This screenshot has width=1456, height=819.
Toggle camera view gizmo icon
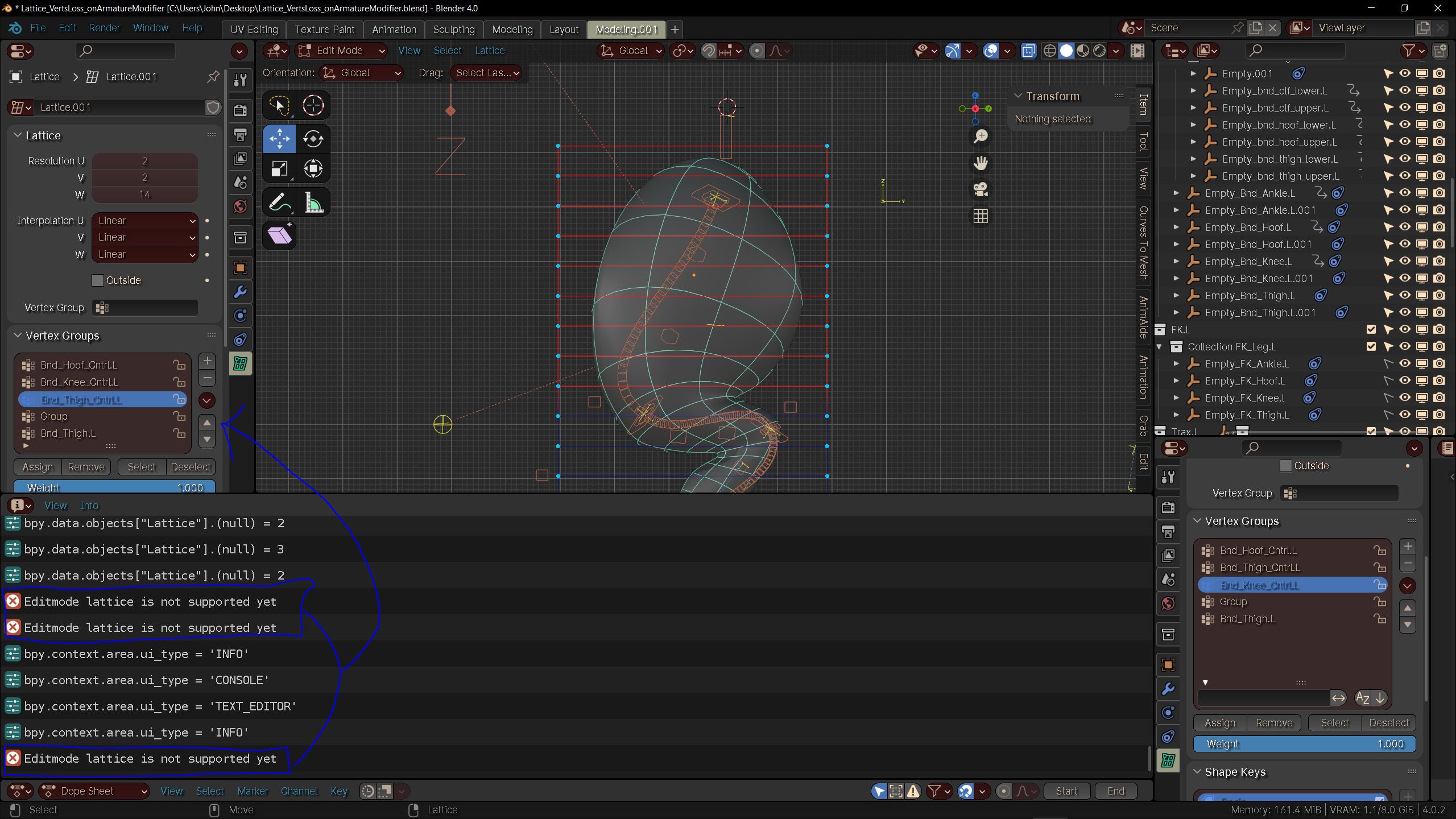tap(981, 189)
